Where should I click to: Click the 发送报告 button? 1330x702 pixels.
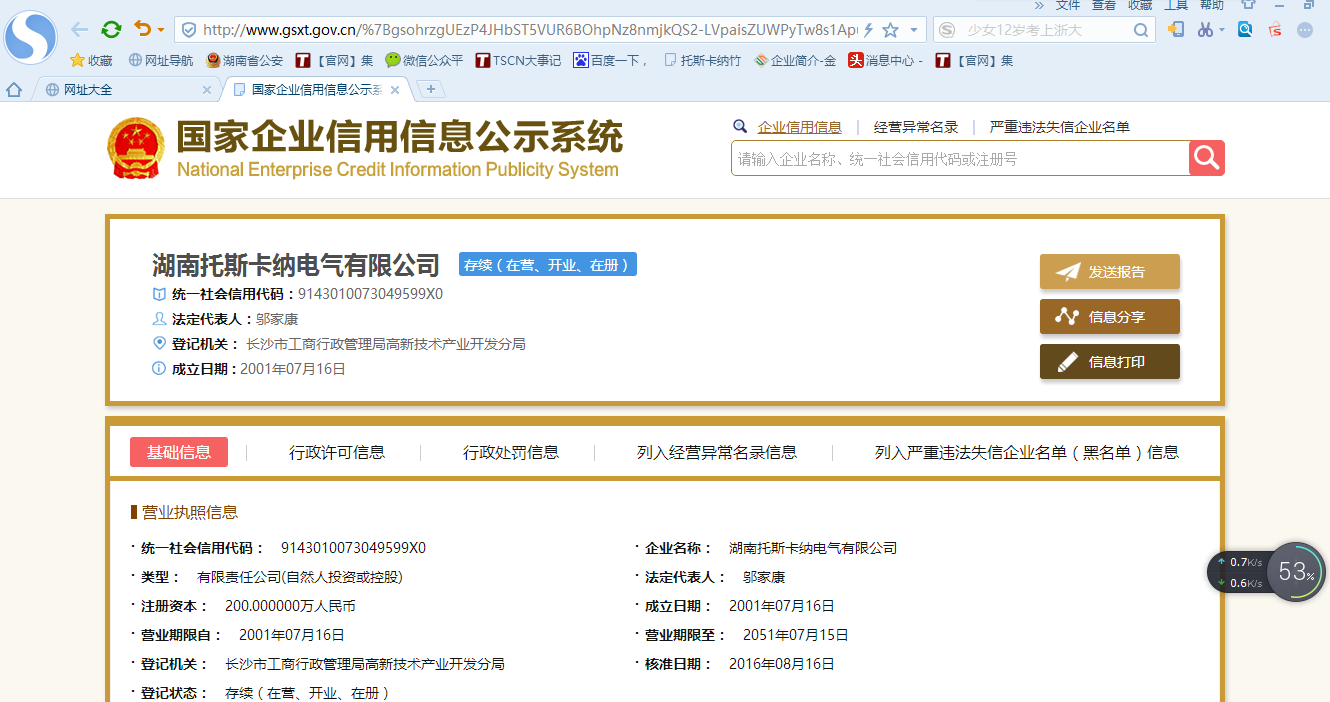[1109, 270]
